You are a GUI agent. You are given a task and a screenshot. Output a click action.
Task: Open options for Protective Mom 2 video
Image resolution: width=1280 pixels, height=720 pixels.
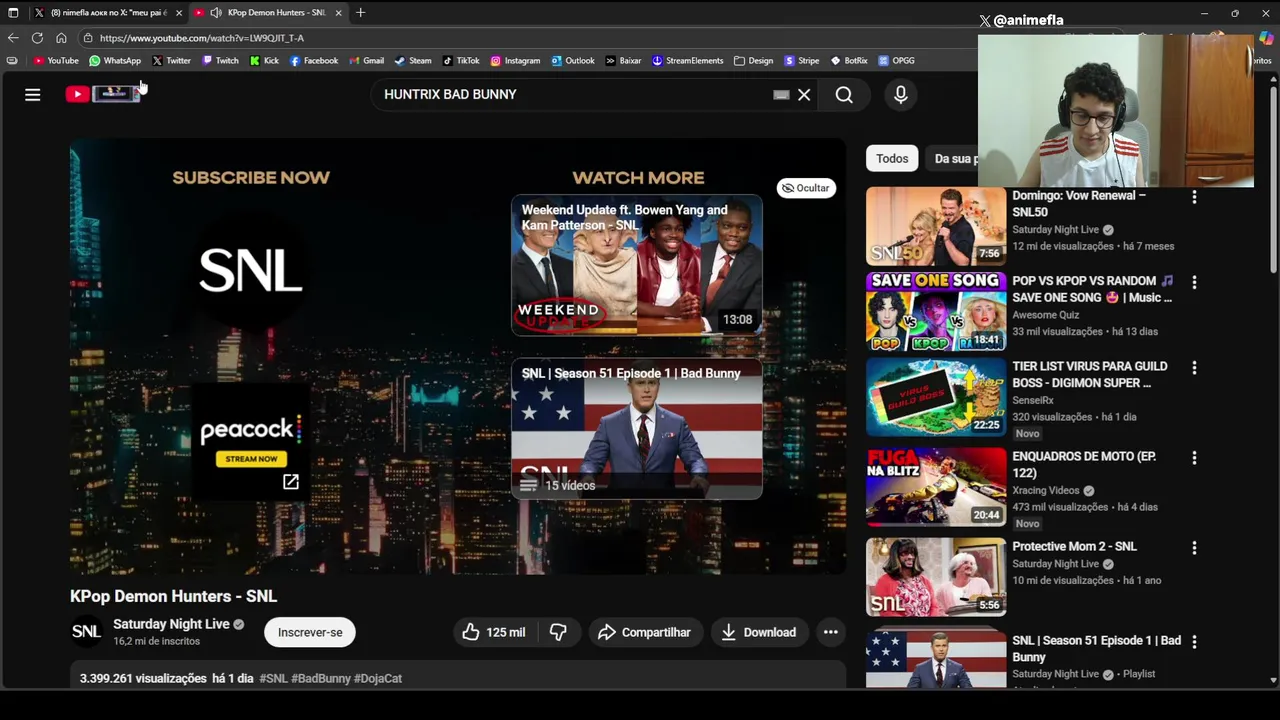coord(1194,548)
